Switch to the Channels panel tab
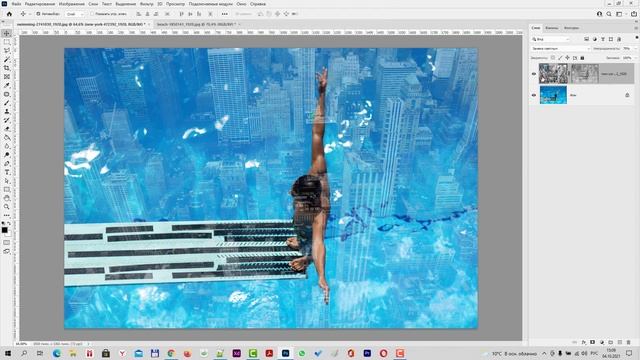Screen dimensions: 640x360 pos(551,28)
